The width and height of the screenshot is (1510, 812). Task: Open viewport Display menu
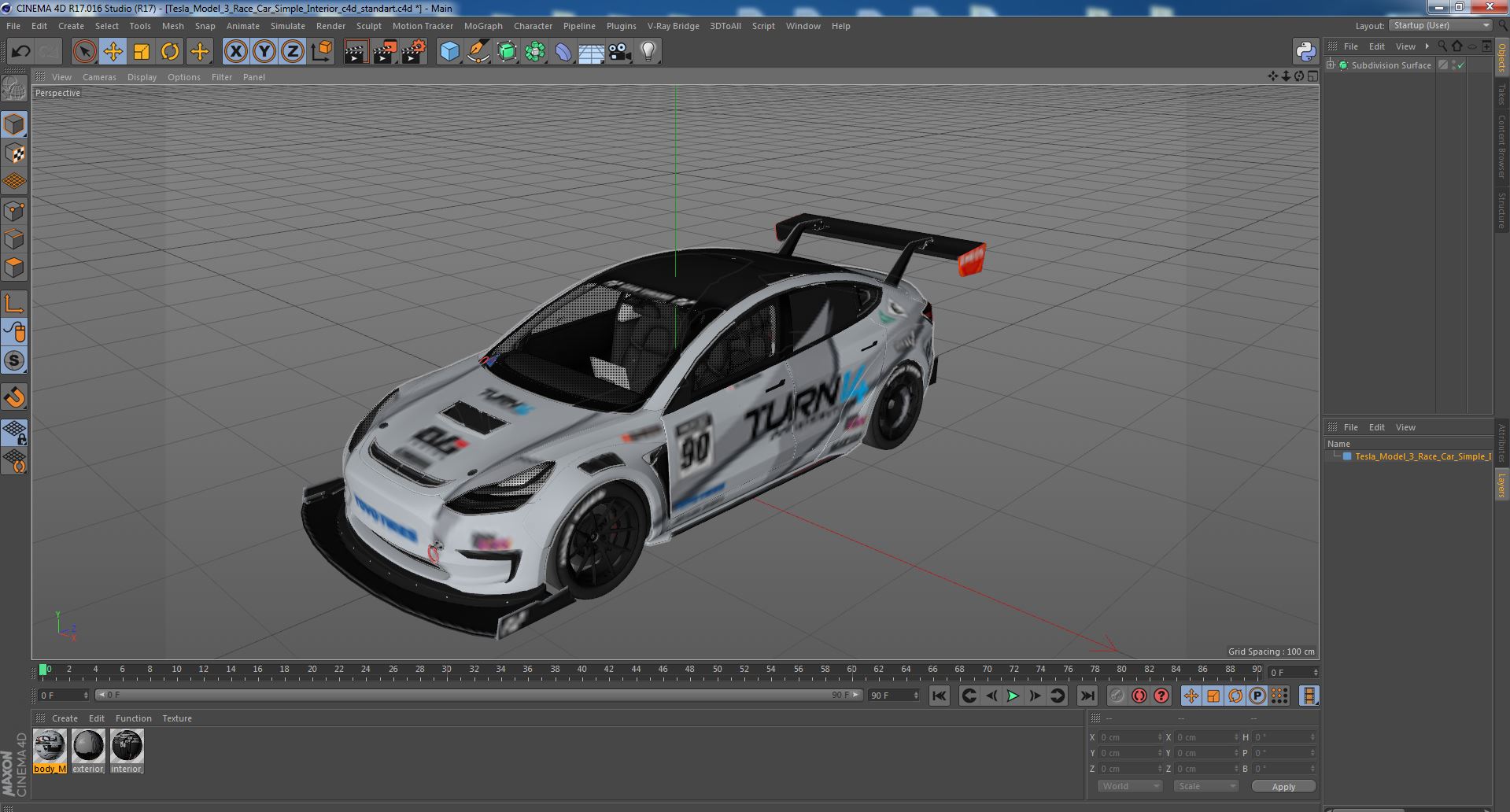pyautogui.click(x=142, y=77)
